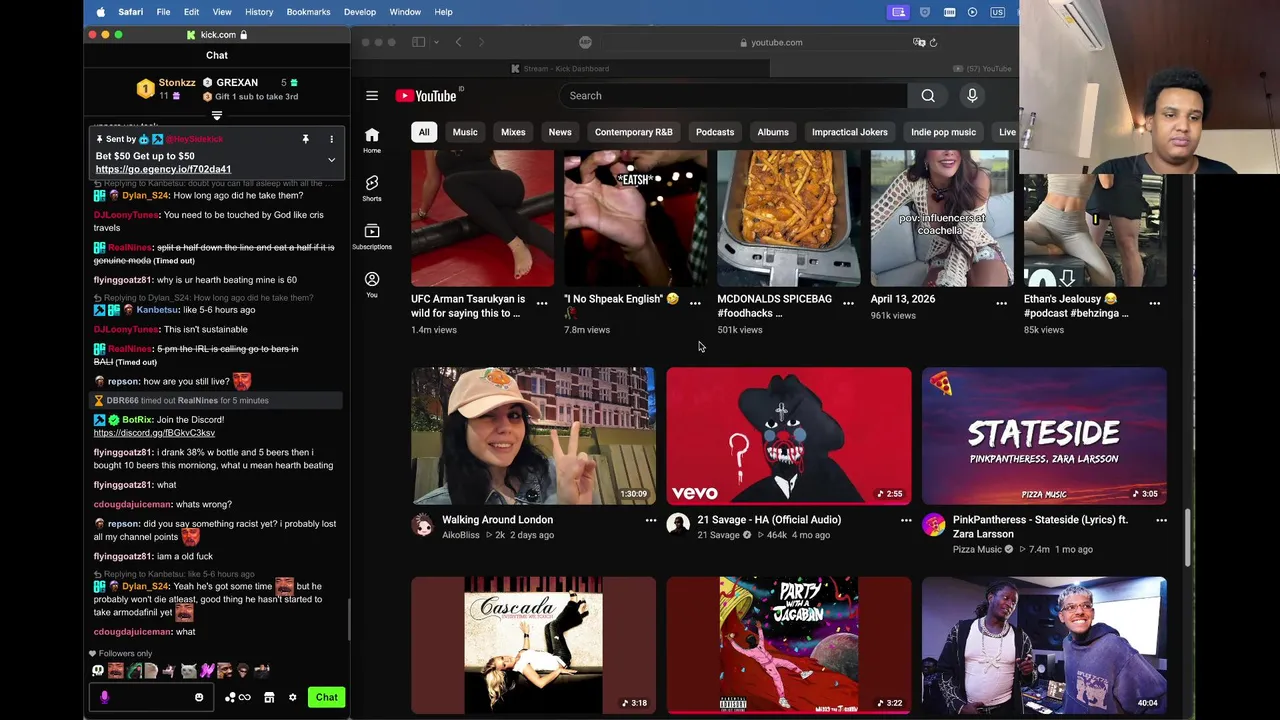This screenshot has height=720, width=1280.
Task: Open options for Ethan's Jealousy short
Action: pyautogui.click(x=1154, y=303)
